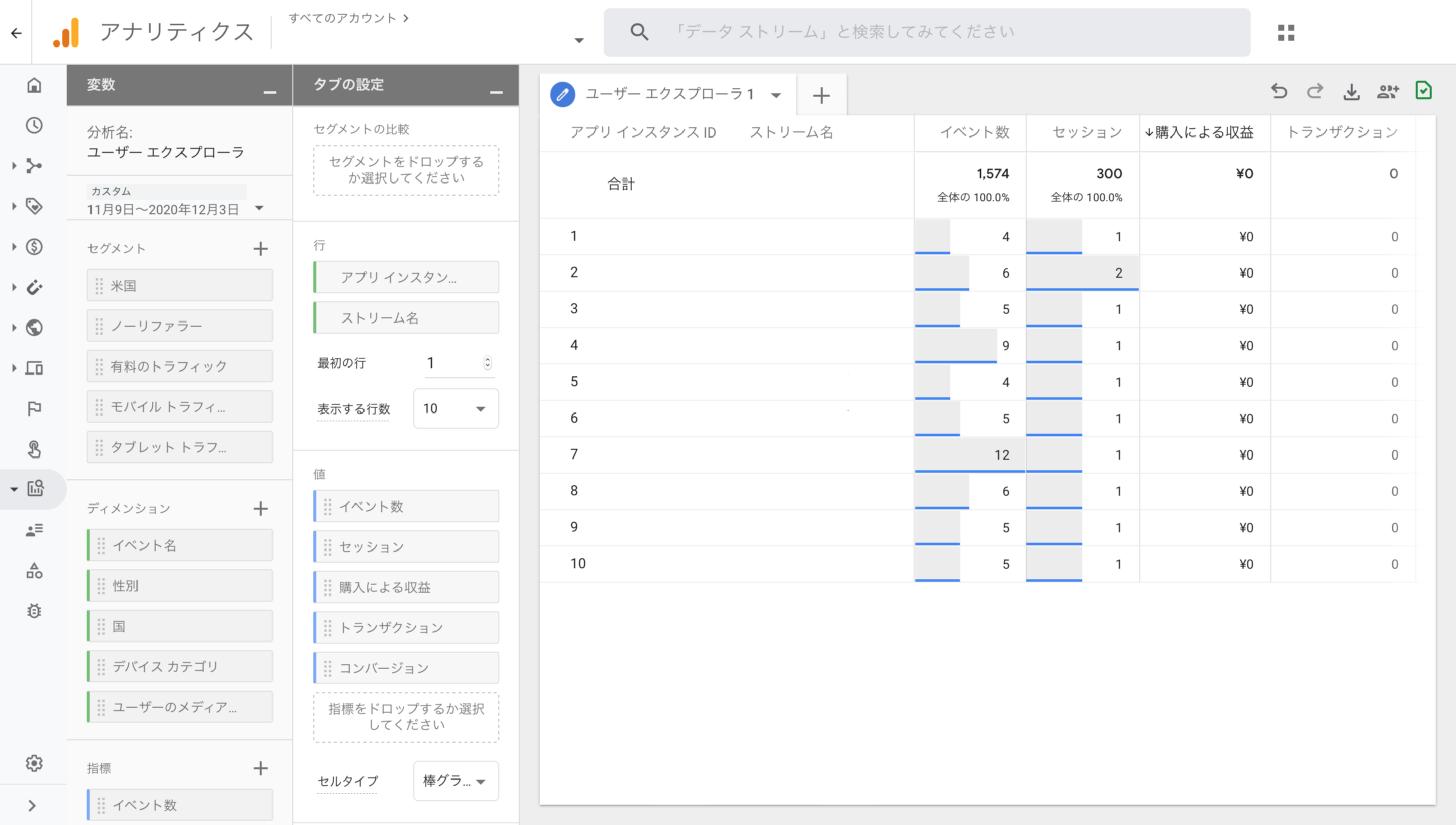Click the share analysis people icon
This screenshot has width=1456, height=825.
click(x=1387, y=91)
